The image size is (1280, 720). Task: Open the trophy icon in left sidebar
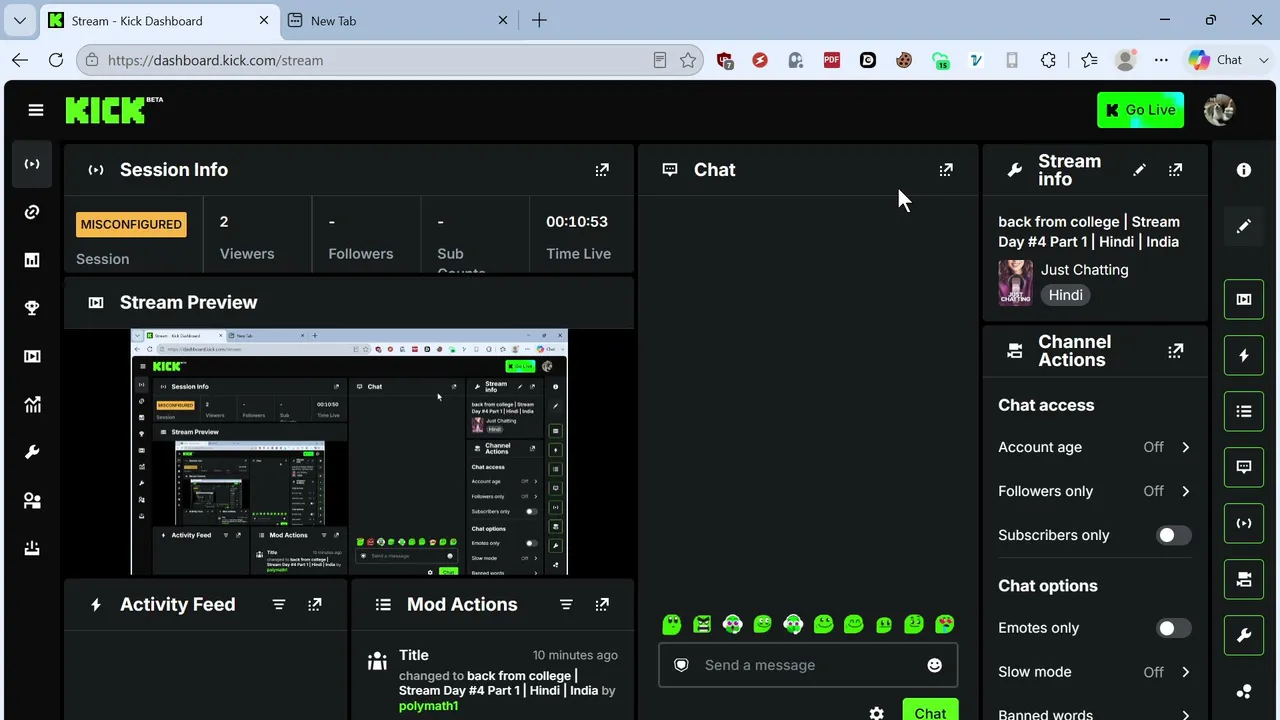(x=32, y=308)
